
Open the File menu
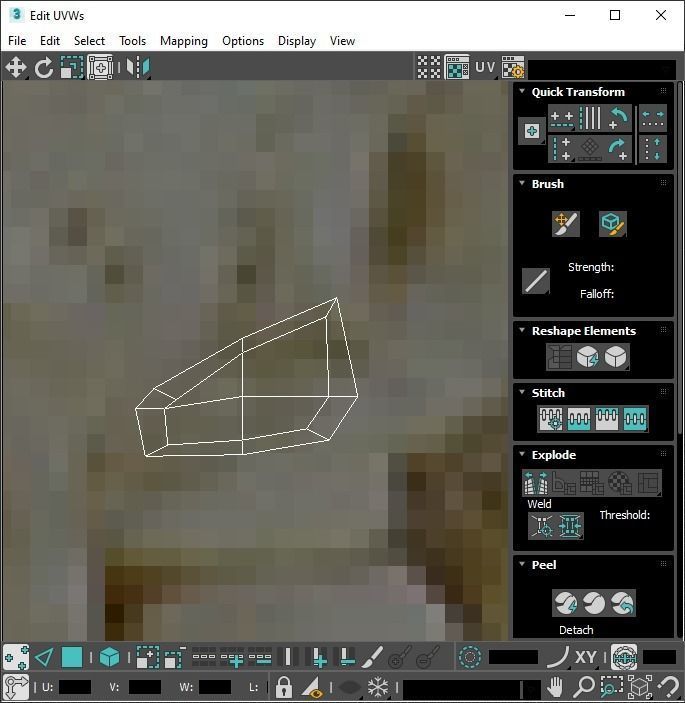17,41
